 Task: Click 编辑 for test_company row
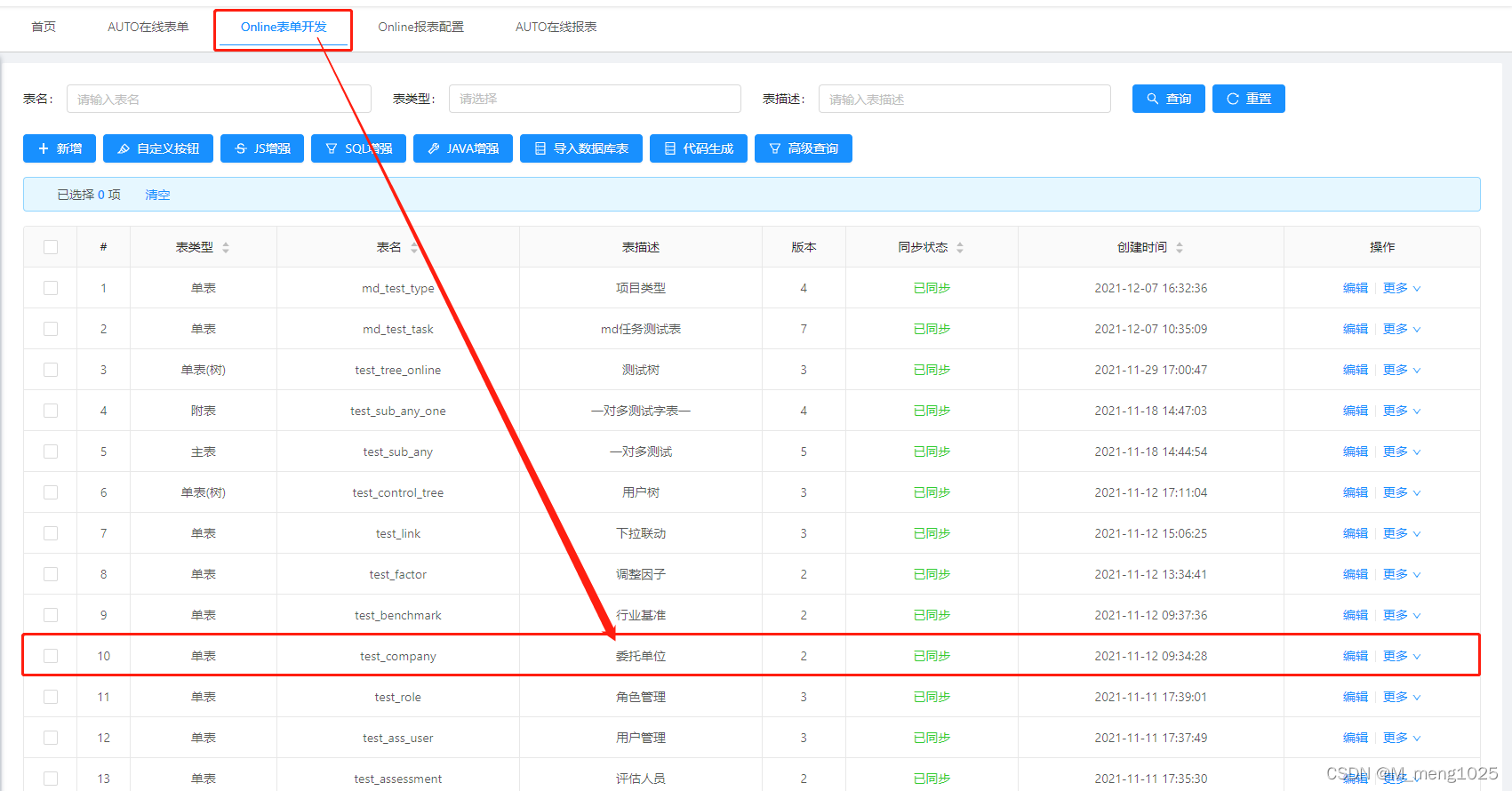click(x=1356, y=656)
